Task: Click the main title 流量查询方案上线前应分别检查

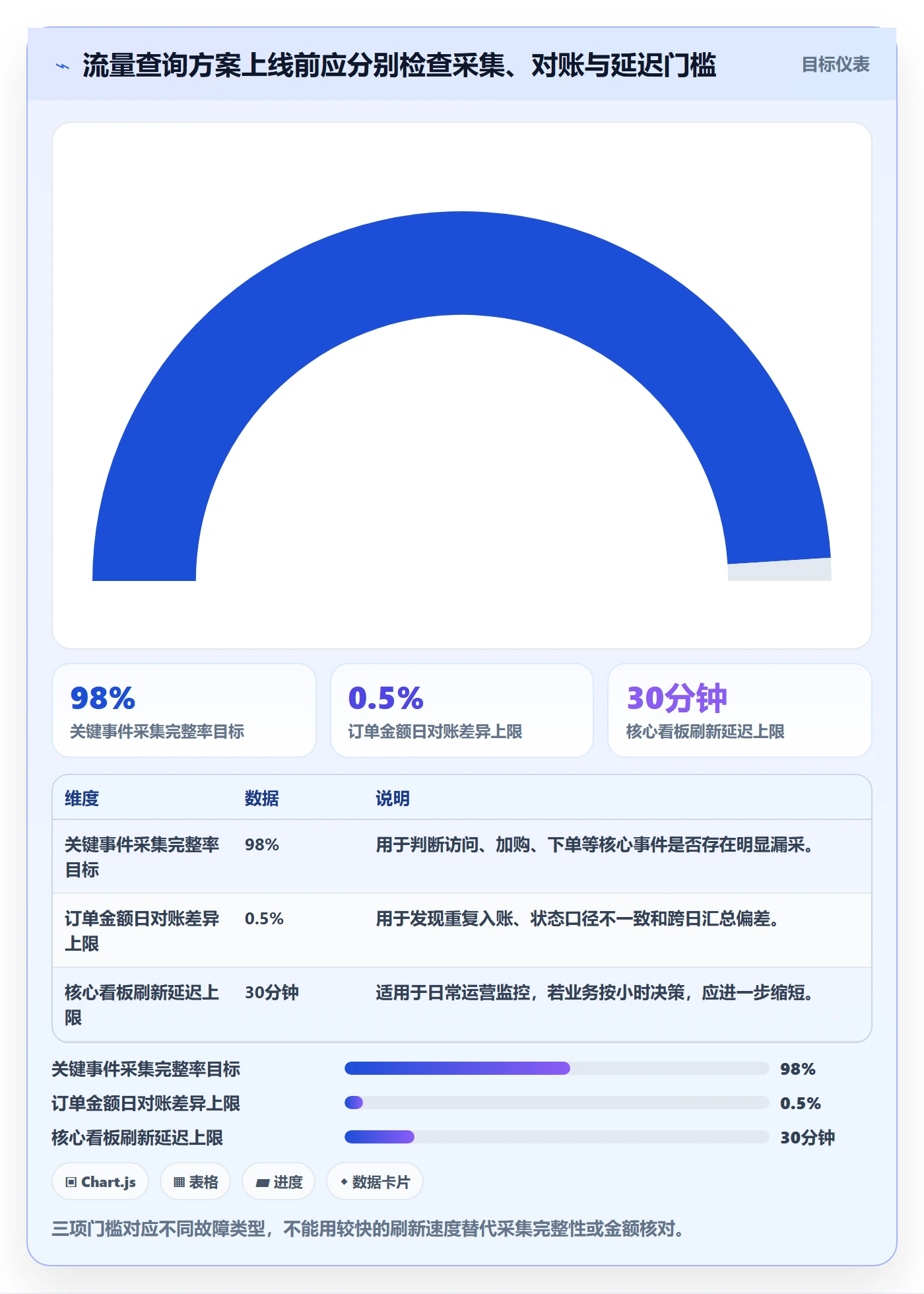Action: click(399, 65)
